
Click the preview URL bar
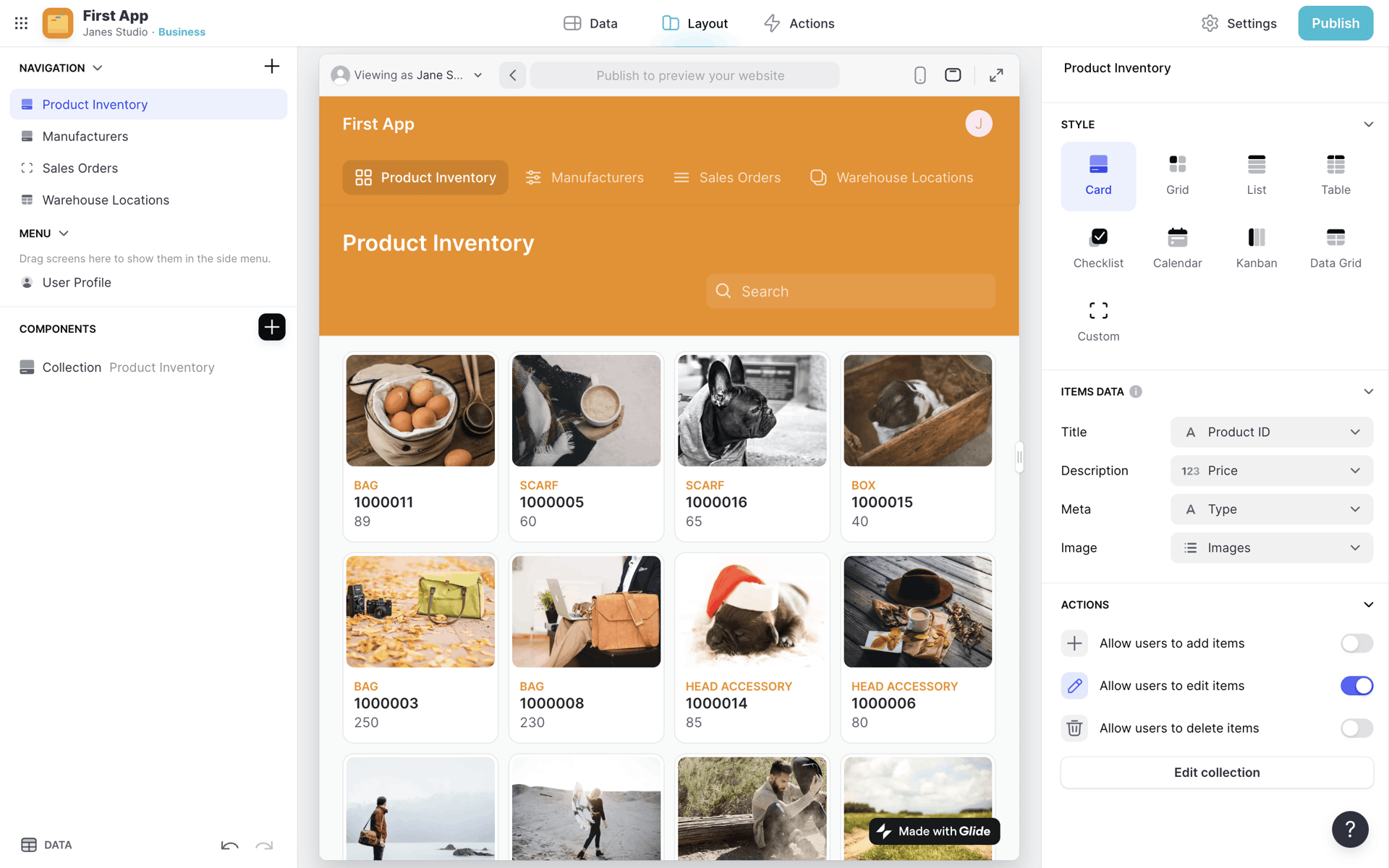coord(684,75)
